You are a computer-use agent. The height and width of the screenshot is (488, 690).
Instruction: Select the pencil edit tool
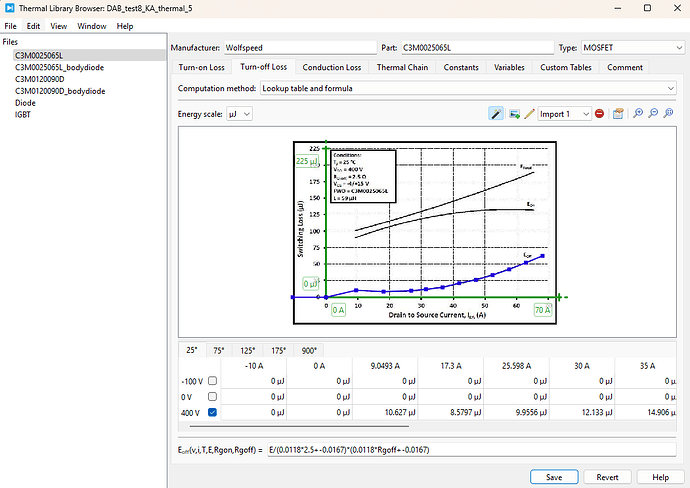click(x=529, y=114)
